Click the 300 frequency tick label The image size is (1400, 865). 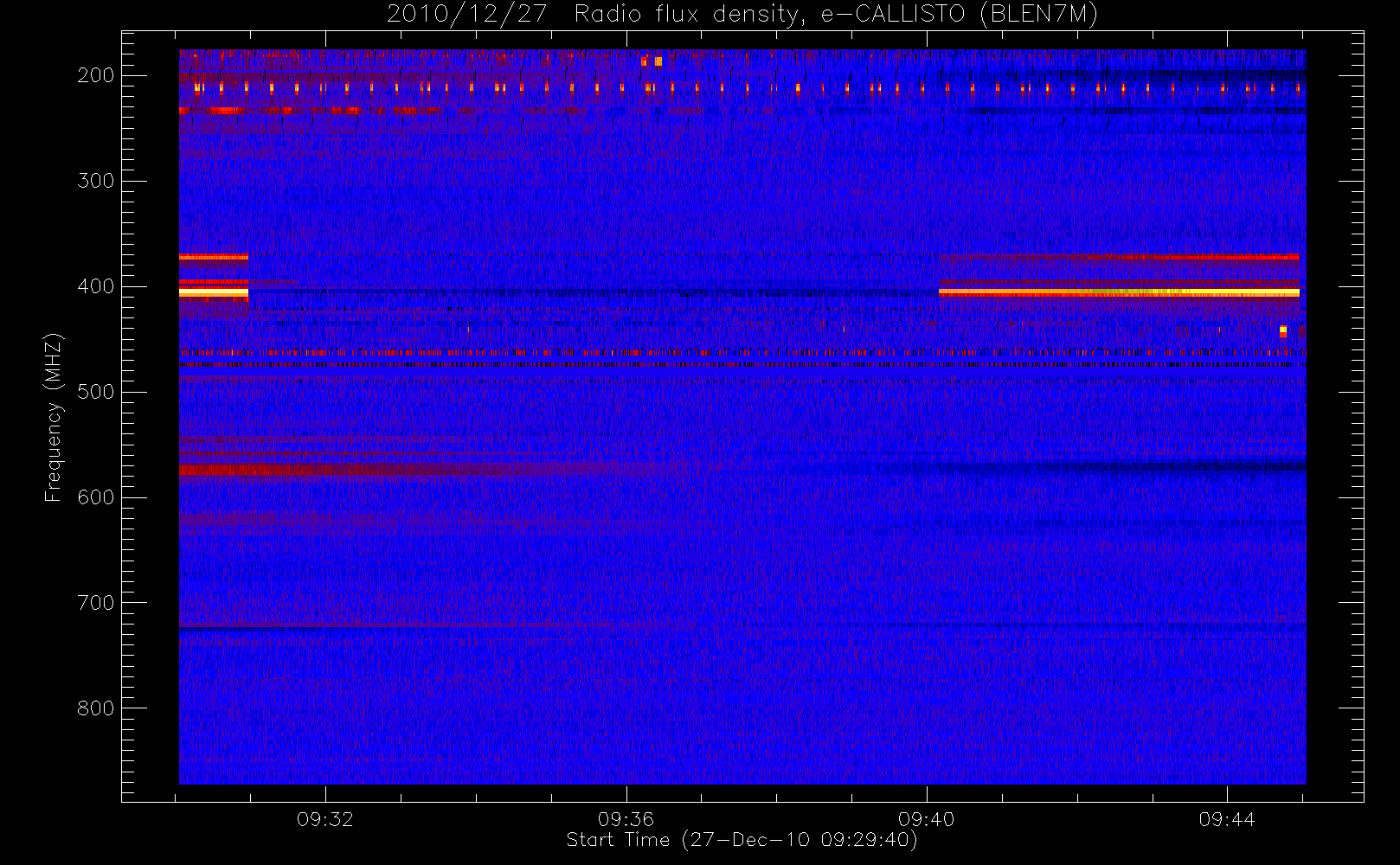pyautogui.click(x=95, y=181)
